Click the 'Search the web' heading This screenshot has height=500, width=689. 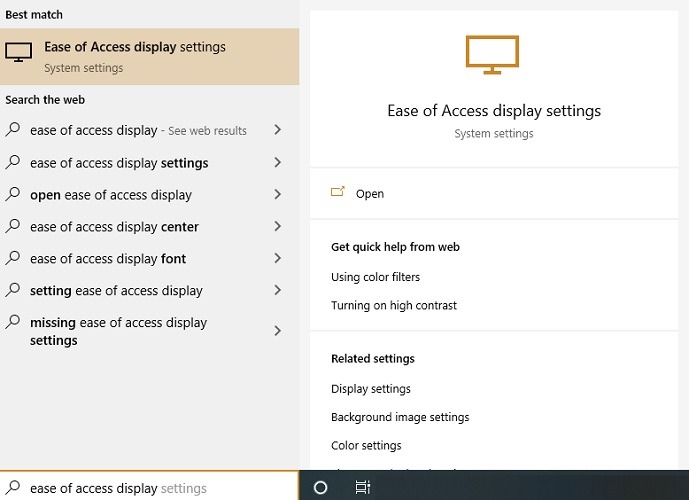click(x=45, y=100)
